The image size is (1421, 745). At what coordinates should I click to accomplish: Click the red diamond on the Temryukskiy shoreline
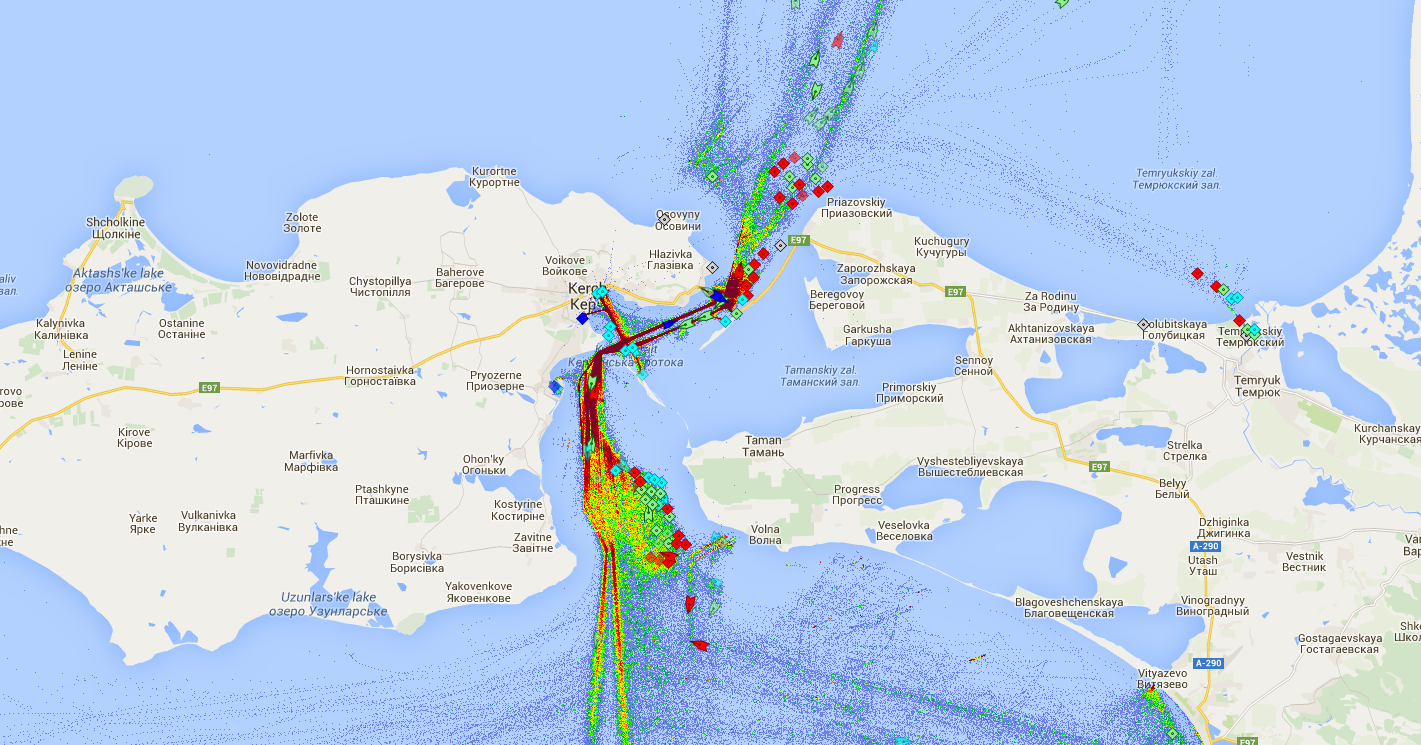click(1239, 320)
